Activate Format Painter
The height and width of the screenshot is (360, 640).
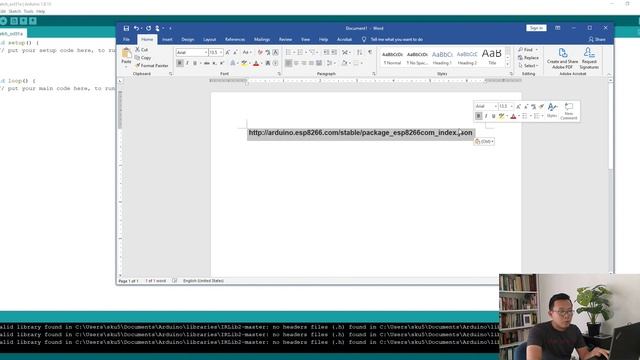pos(151,65)
